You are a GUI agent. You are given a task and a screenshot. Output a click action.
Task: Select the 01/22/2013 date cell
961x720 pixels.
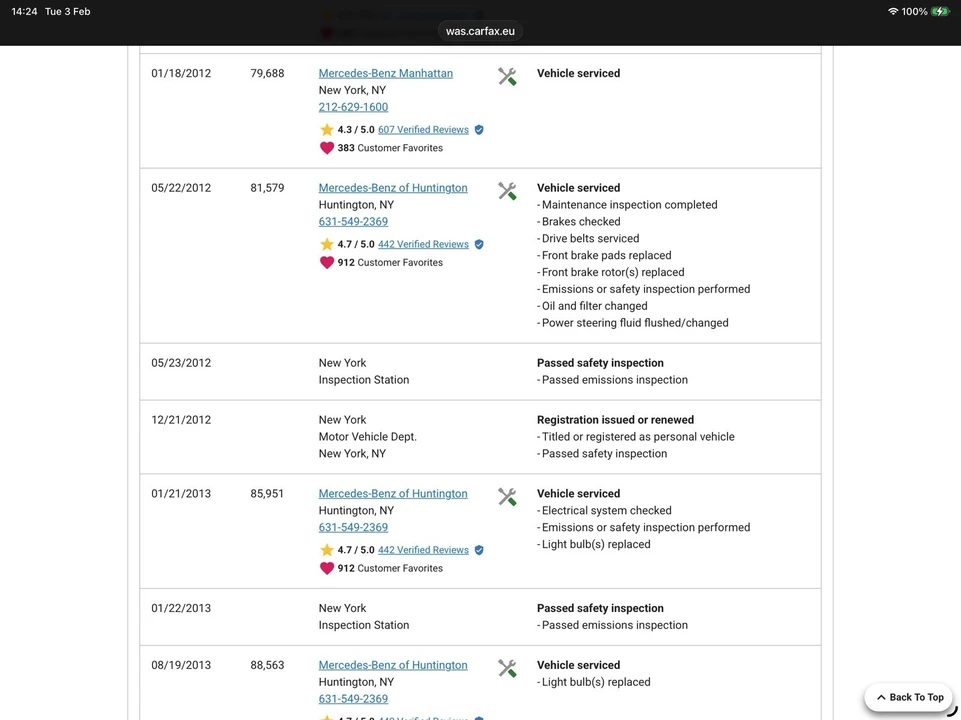pyautogui.click(x=181, y=608)
